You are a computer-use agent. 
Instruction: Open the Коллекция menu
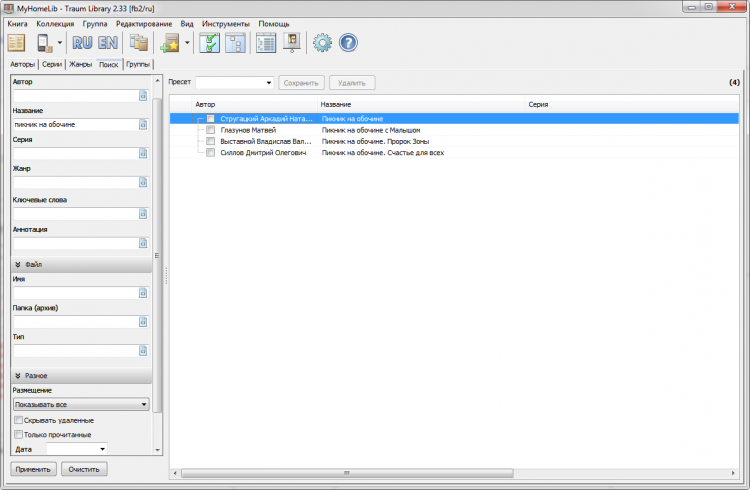point(55,23)
